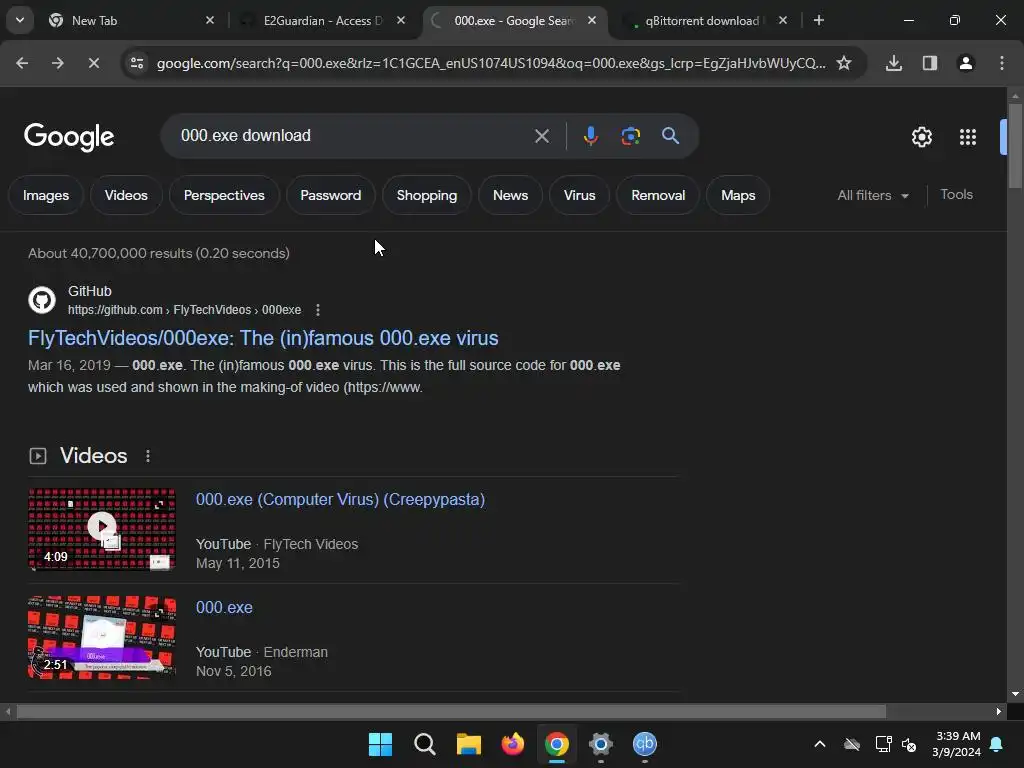The height and width of the screenshot is (768, 1024).
Task: Show hidden tray icons chevron
Action: click(x=820, y=744)
